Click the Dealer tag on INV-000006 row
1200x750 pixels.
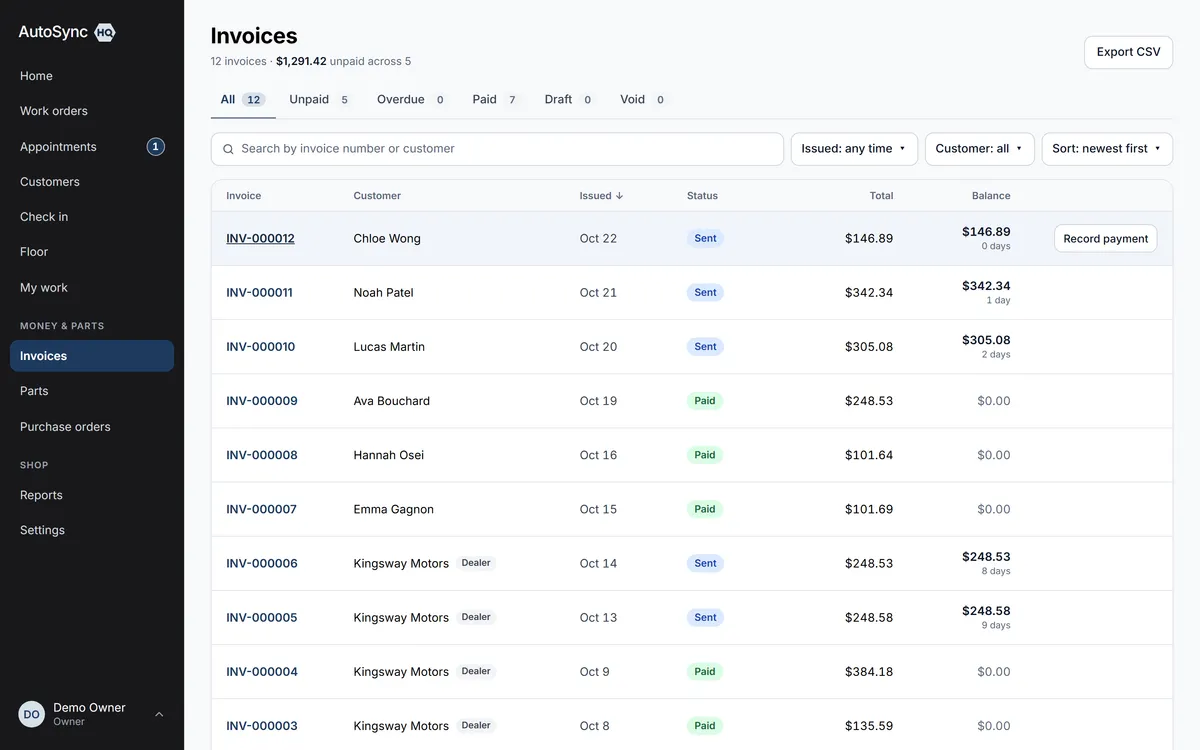tap(476, 563)
